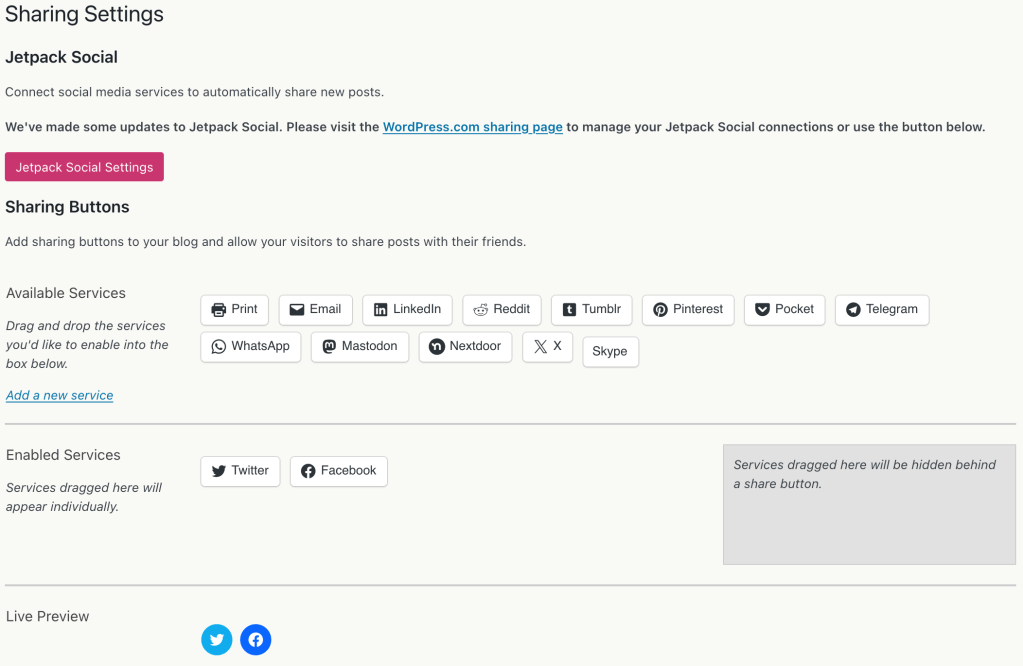Click the Nextdoor logo icon
1023x666 pixels.
tap(436, 347)
